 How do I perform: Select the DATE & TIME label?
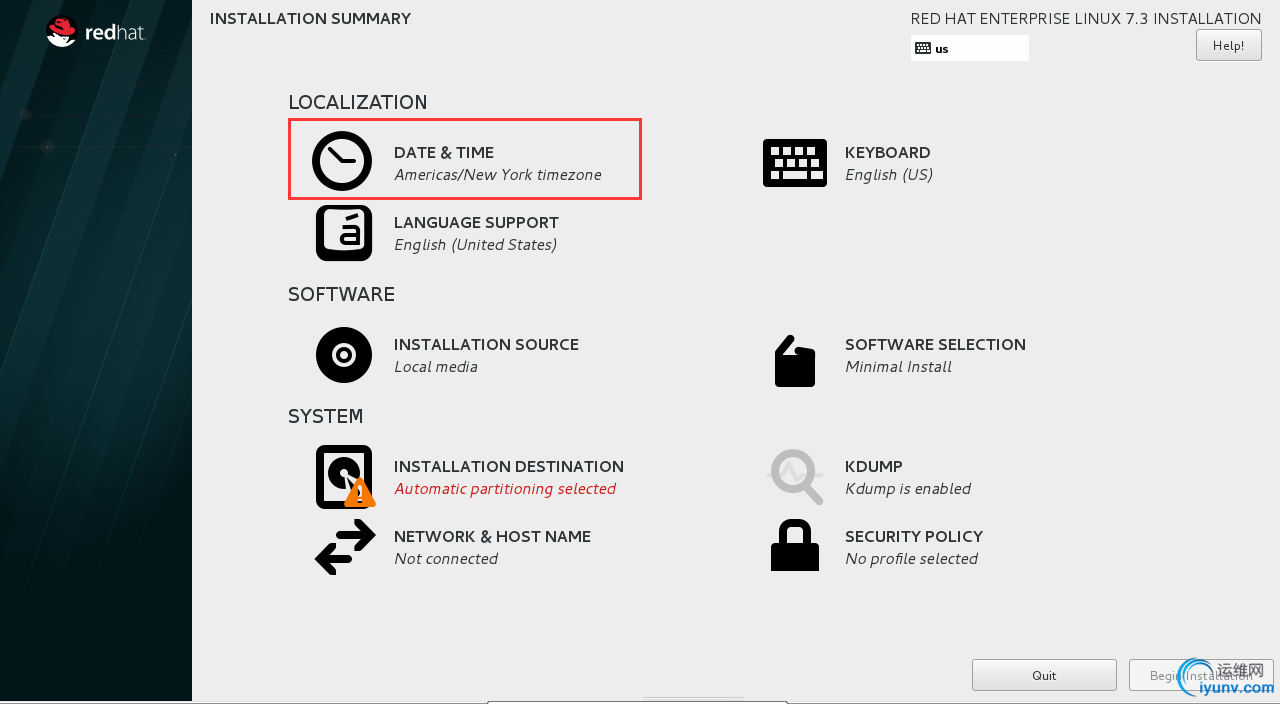[444, 152]
